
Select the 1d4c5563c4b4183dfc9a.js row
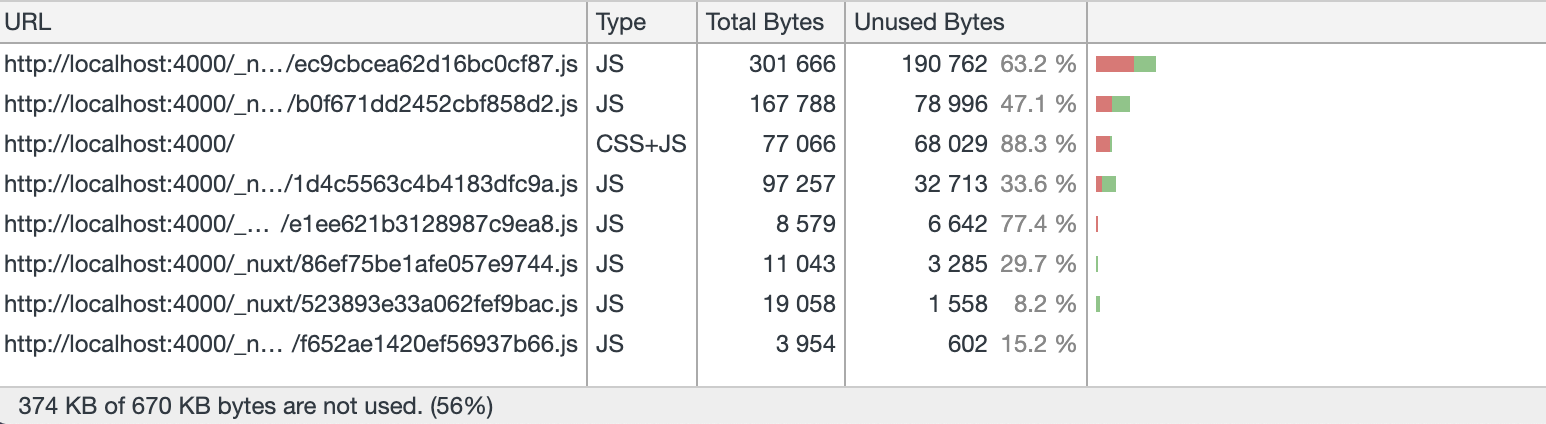[291, 184]
